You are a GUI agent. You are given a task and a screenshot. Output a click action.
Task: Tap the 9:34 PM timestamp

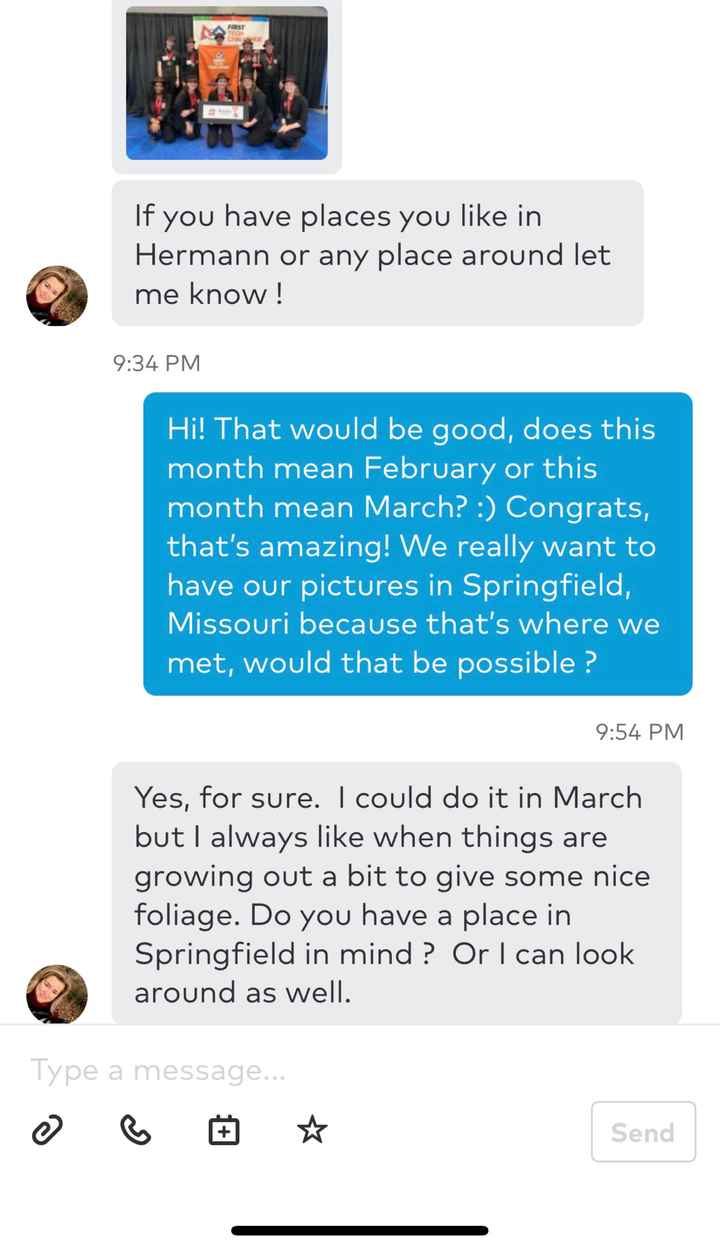click(x=157, y=364)
